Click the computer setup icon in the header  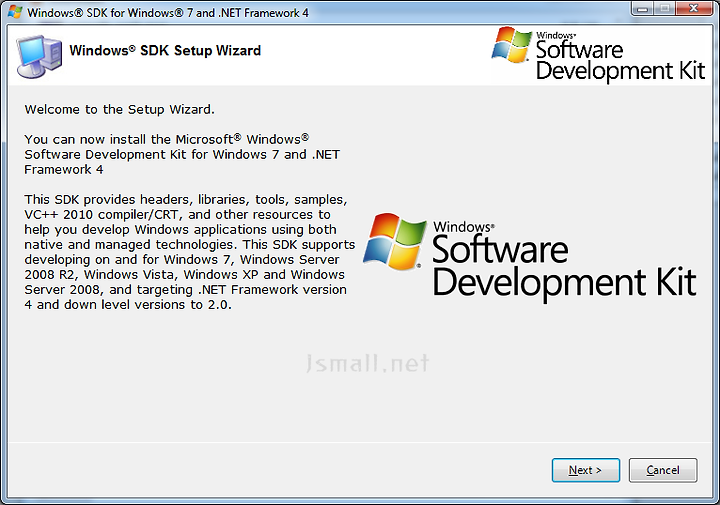click(x=39, y=56)
